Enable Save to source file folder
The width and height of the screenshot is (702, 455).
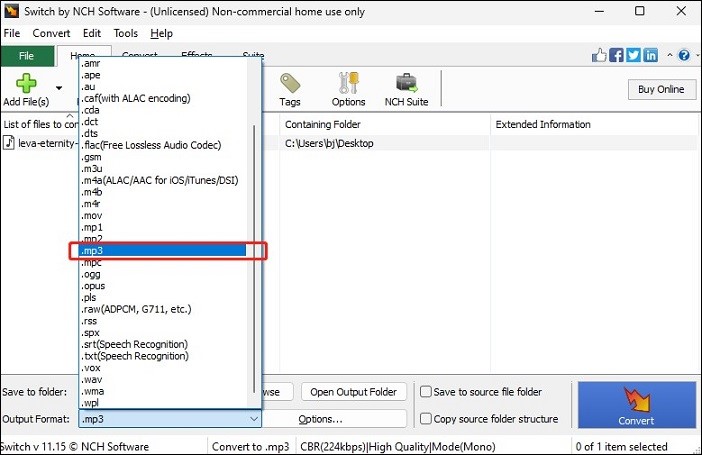tap(426, 392)
